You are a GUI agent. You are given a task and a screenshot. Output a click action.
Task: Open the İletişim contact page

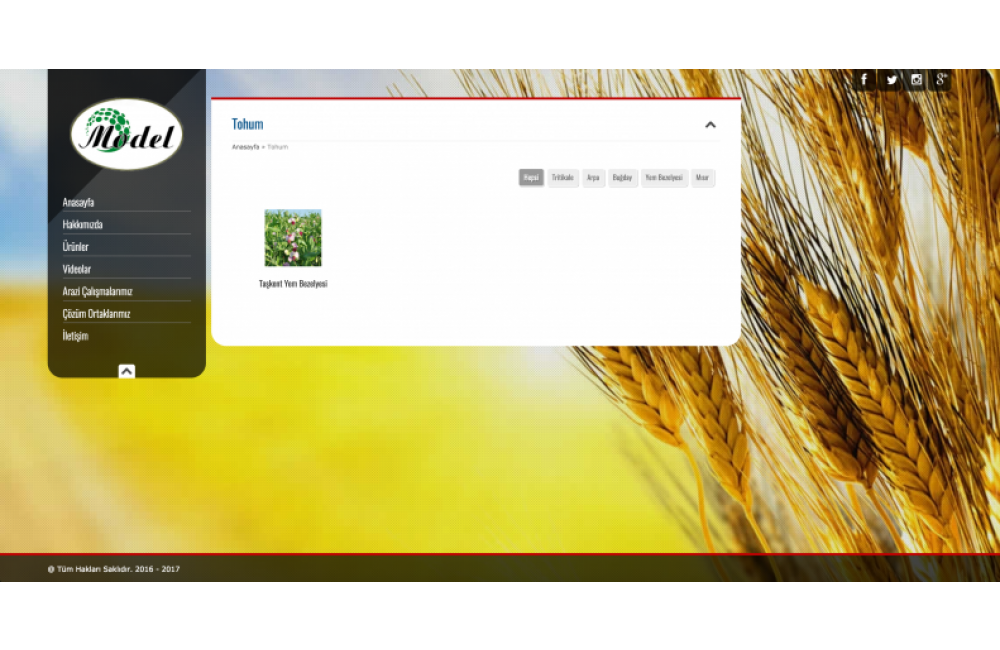(x=76, y=336)
